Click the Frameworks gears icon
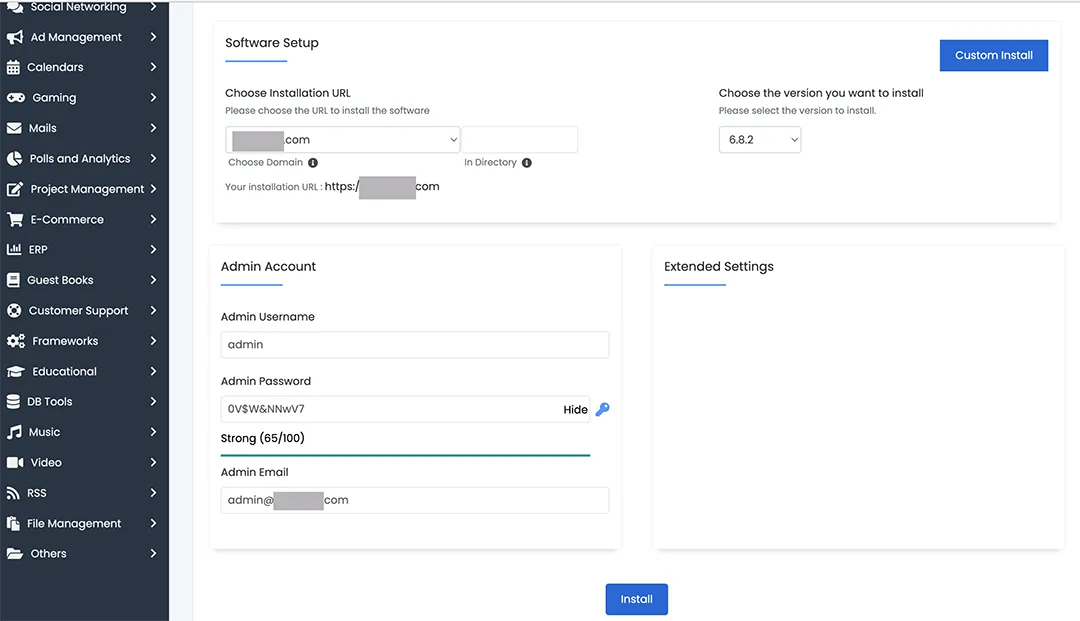This screenshot has height=621, width=1080. coord(16,341)
